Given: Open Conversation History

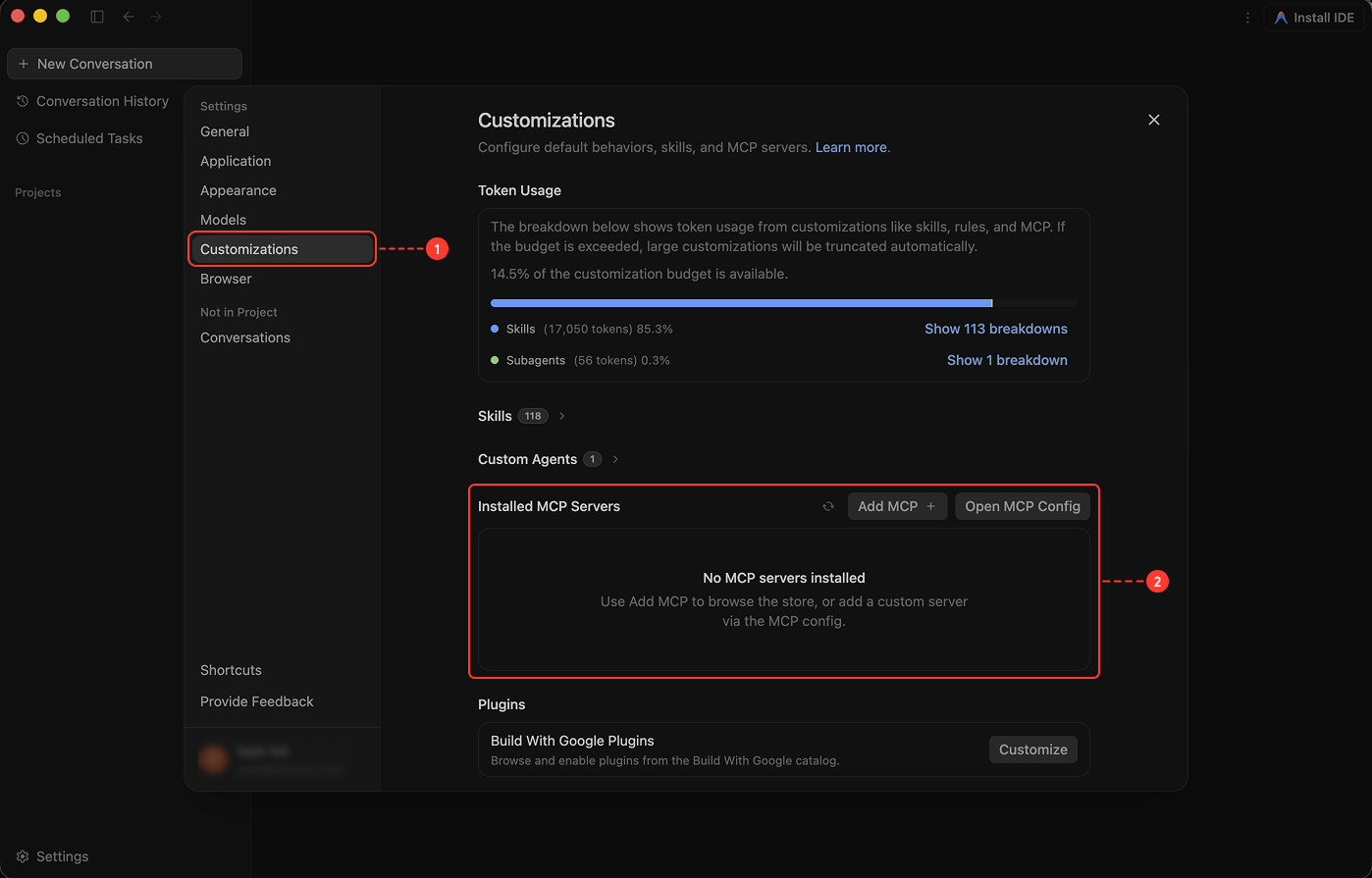Looking at the screenshot, I should [x=92, y=101].
